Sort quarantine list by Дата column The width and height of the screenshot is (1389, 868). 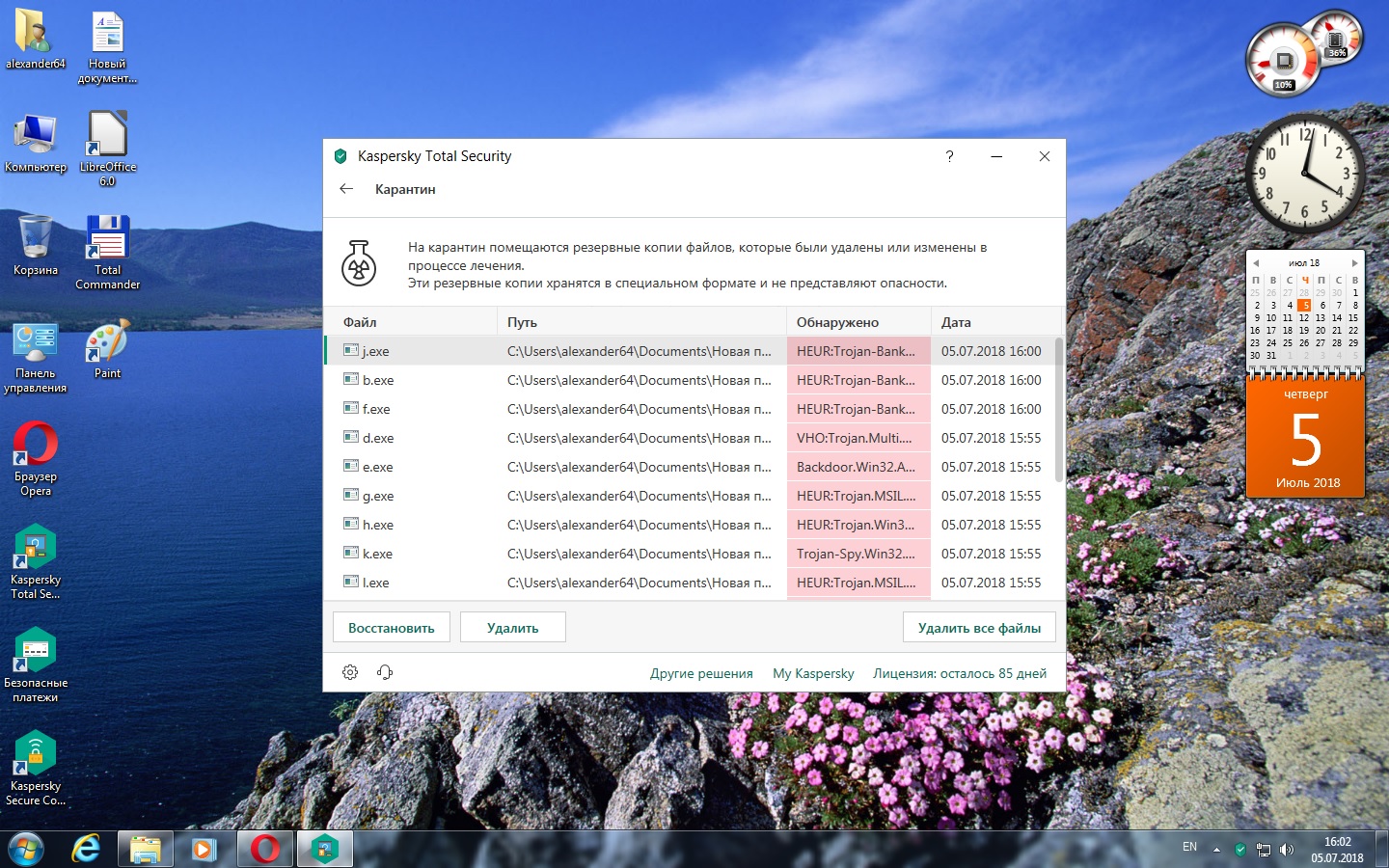[x=995, y=322]
